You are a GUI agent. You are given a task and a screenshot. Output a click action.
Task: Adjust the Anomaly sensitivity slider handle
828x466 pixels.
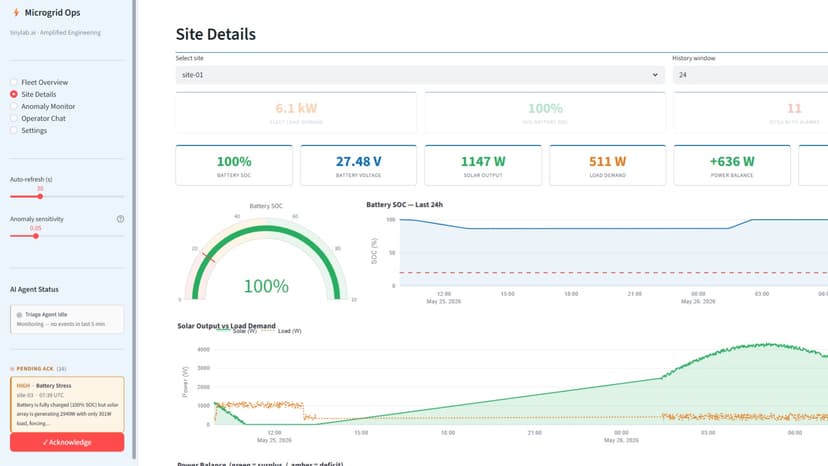click(35, 236)
